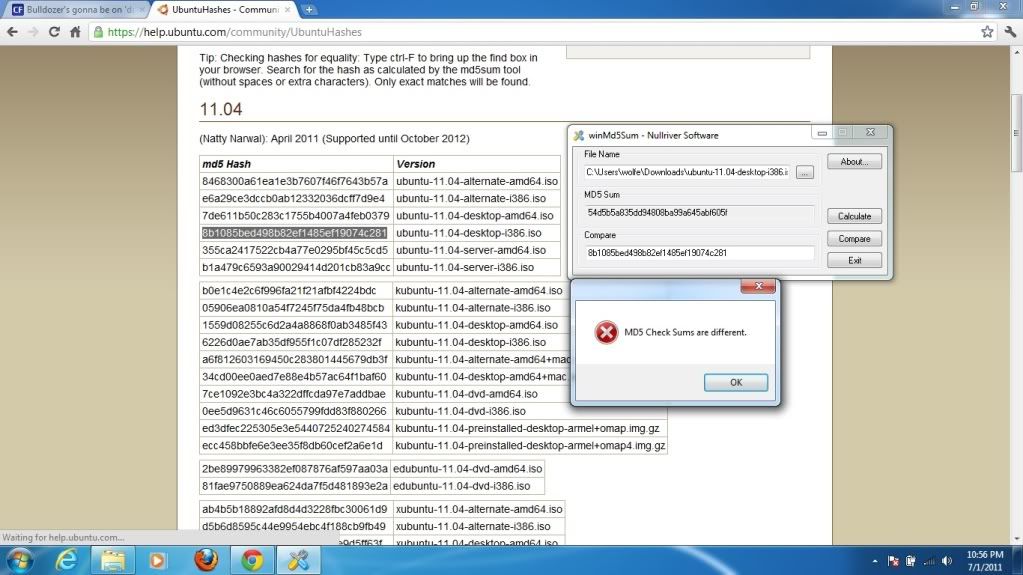Viewport: 1023px width, 575px height.
Task: Click the Exit button in winMd5Sum
Action: pyautogui.click(x=854, y=260)
